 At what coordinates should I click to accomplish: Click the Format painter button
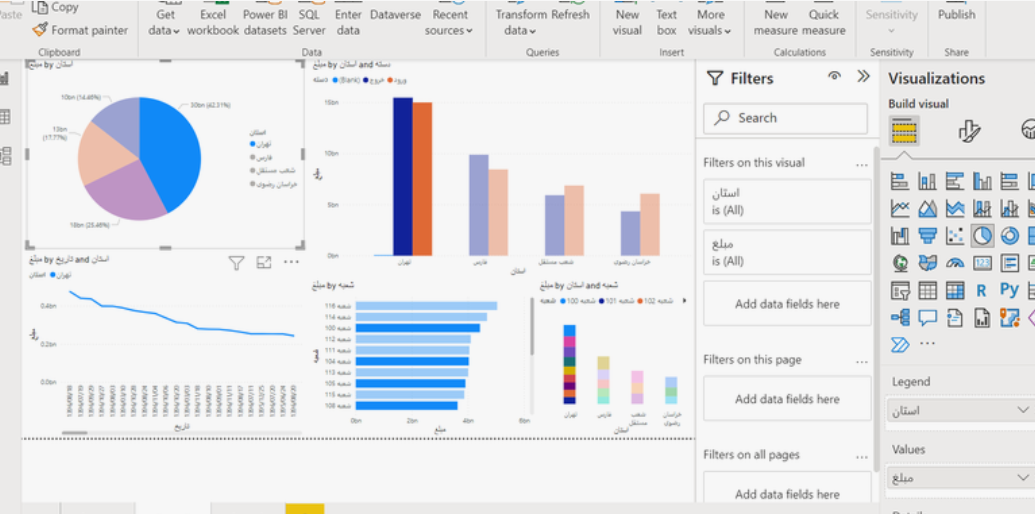80,30
